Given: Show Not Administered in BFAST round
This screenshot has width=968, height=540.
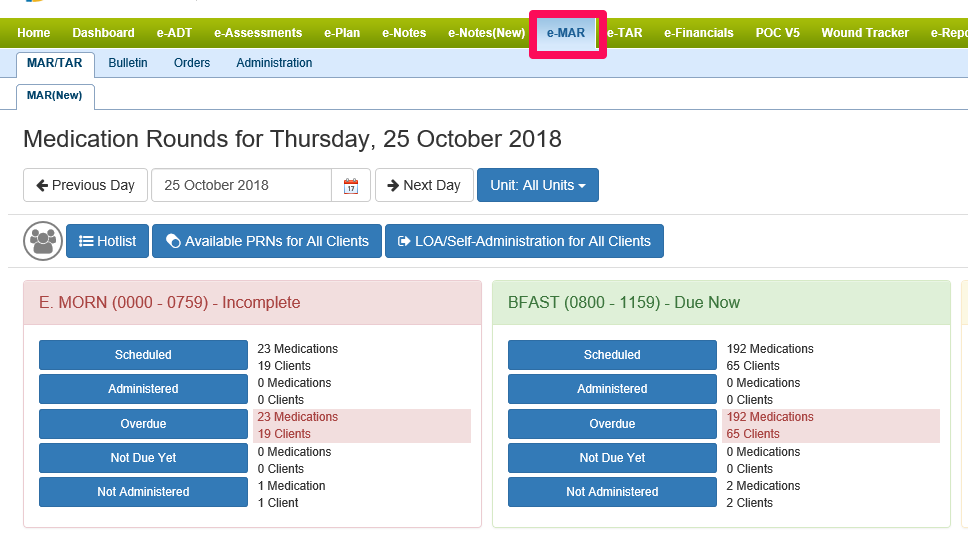Looking at the screenshot, I should point(612,492).
